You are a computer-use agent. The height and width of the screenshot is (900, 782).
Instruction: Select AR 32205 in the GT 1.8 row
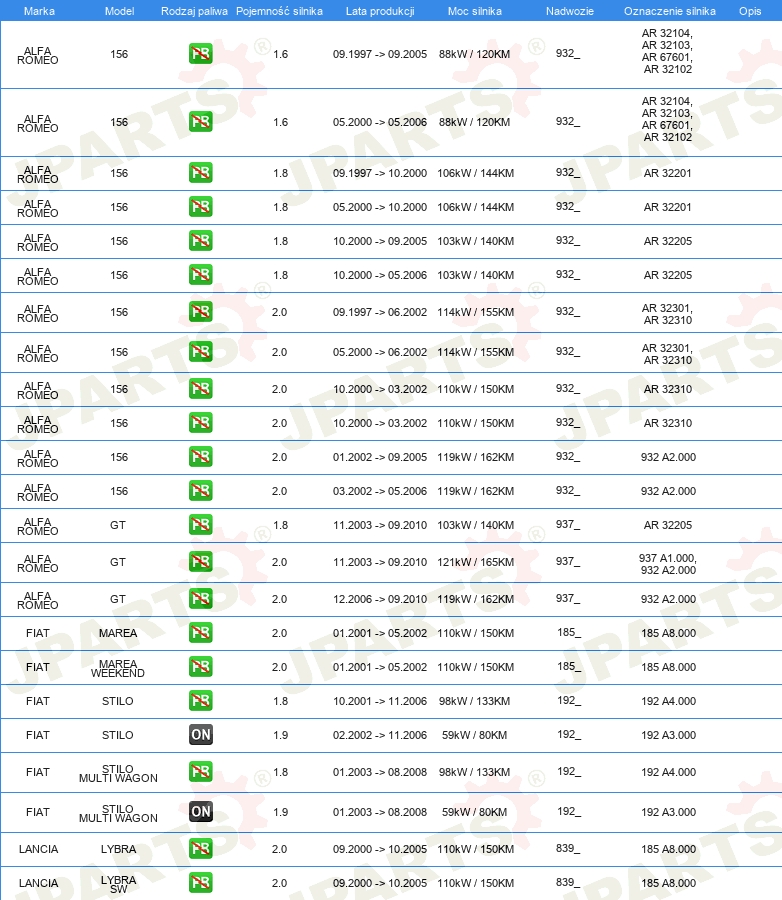coord(668,525)
